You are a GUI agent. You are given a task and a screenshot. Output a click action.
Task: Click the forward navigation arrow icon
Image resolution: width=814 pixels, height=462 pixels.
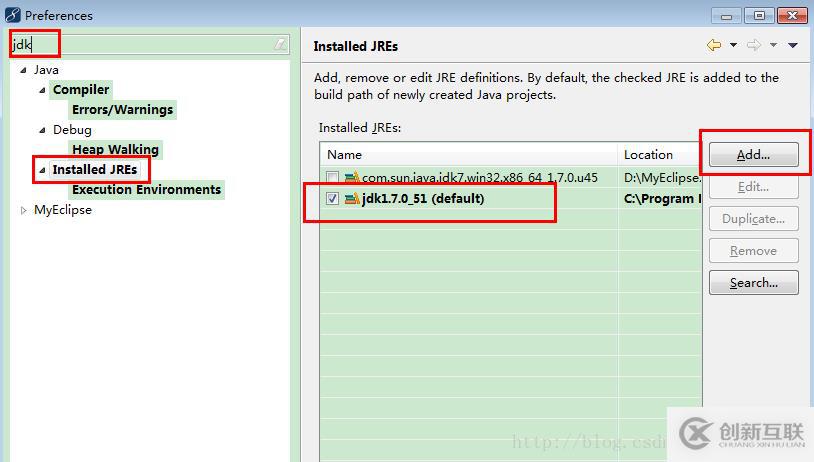(x=754, y=45)
